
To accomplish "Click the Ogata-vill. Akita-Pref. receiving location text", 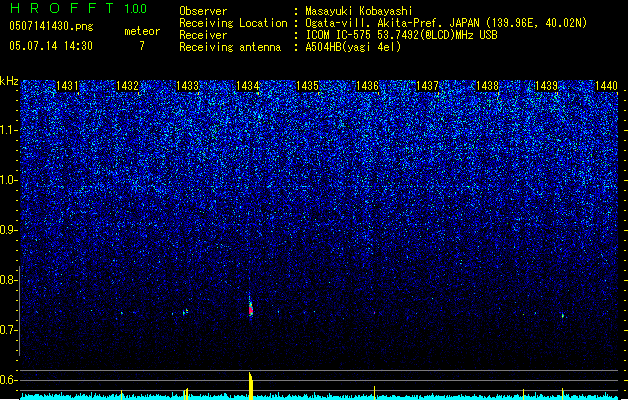I will [x=446, y=23].
